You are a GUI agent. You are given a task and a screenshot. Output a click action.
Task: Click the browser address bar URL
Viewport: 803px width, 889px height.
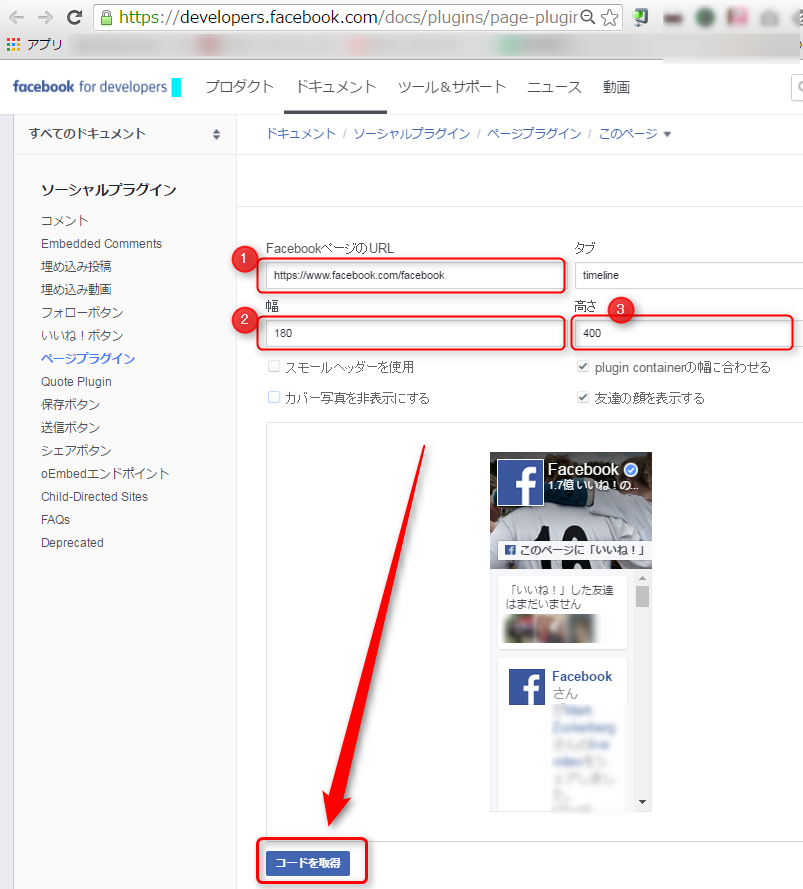[348, 18]
